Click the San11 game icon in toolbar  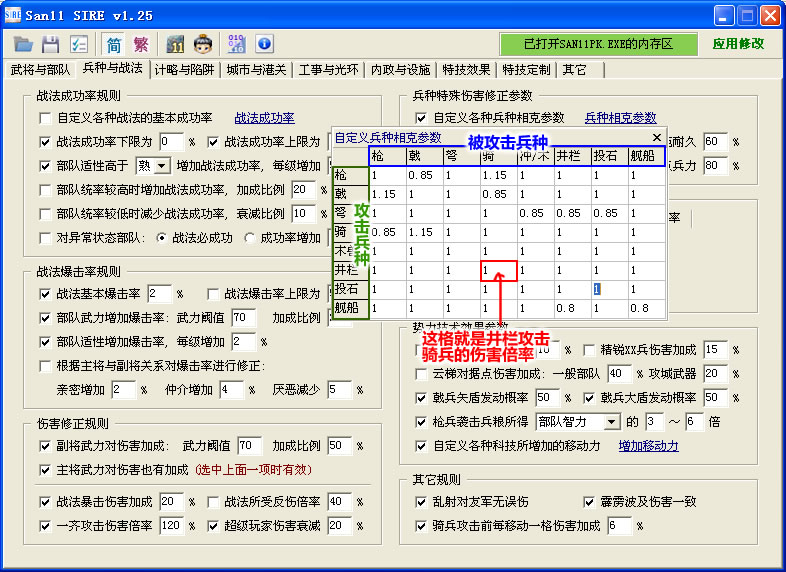click(x=176, y=44)
